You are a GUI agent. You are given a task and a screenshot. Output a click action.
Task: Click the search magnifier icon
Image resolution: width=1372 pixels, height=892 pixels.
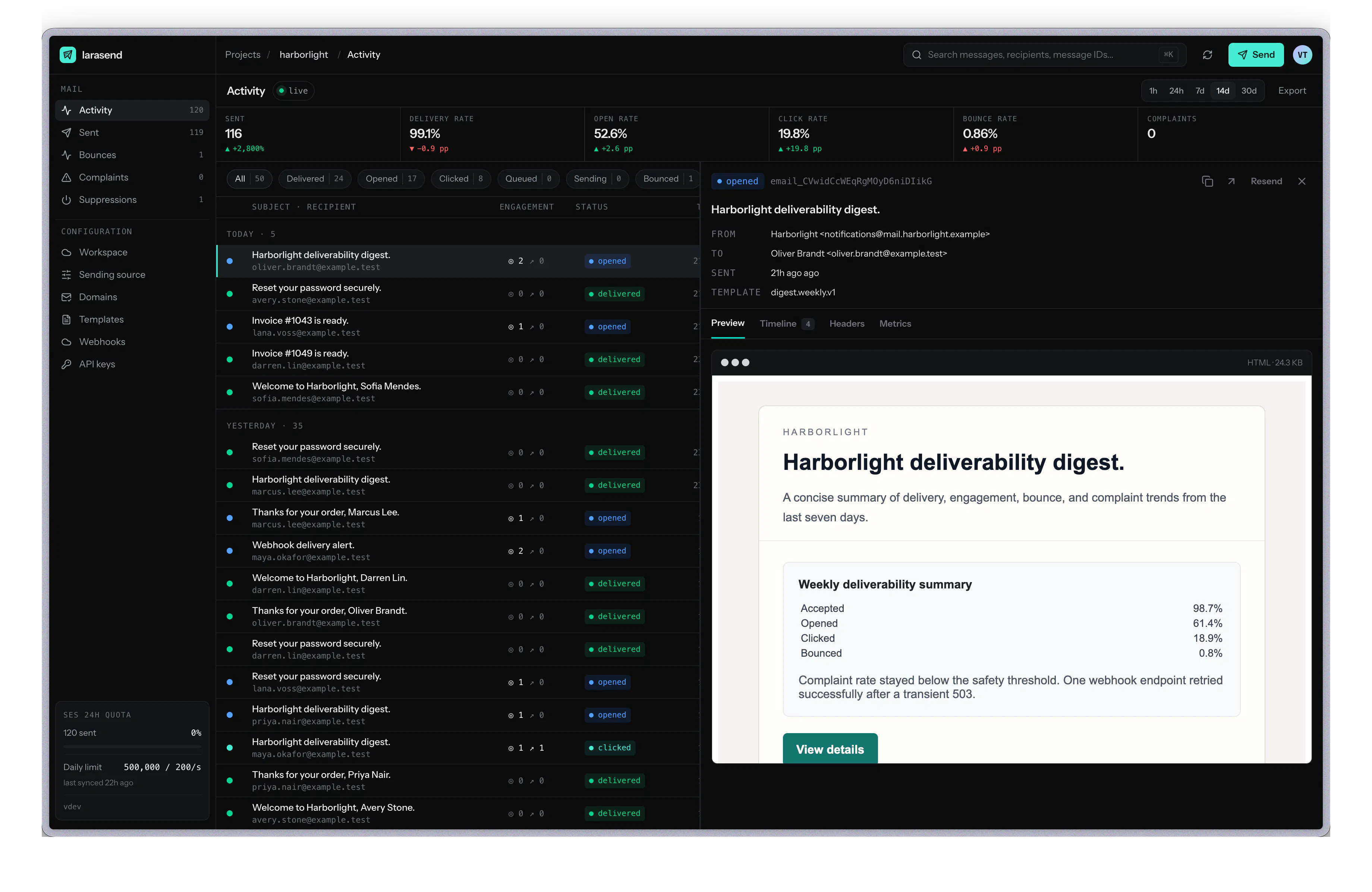(x=916, y=55)
